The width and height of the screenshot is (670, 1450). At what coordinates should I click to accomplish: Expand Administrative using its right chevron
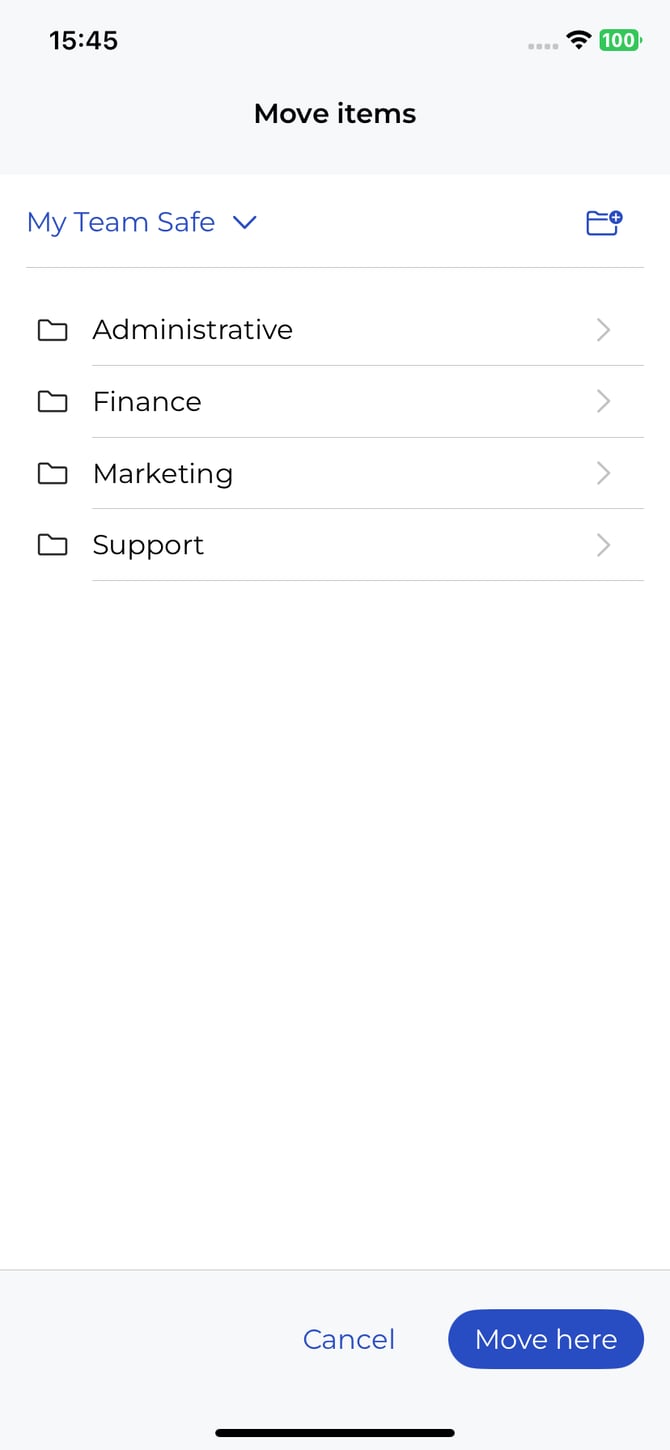coord(603,330)
